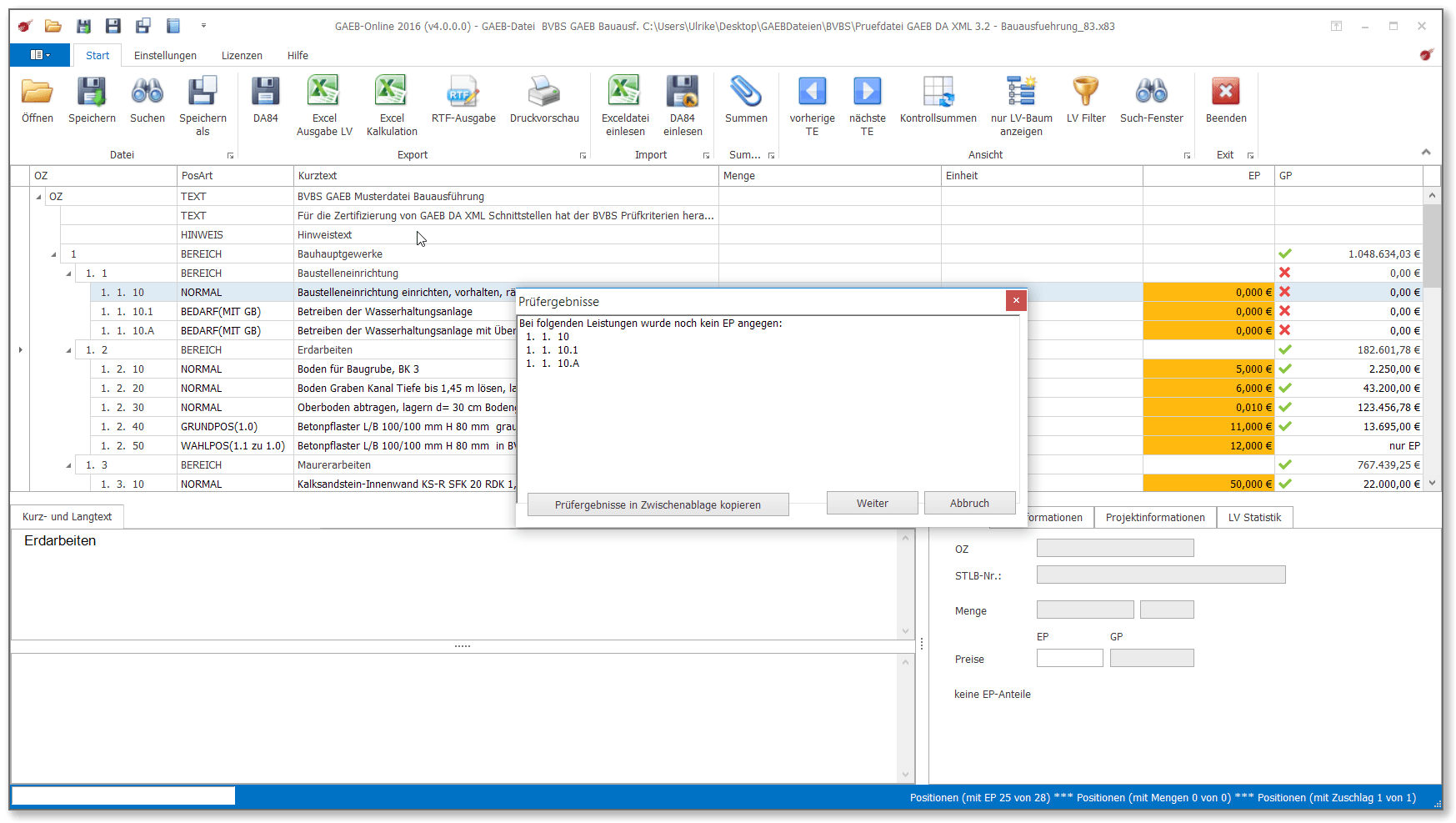Apply the LV Filter funnel
Screen dimensions: 1456x823
[1086, 92]
